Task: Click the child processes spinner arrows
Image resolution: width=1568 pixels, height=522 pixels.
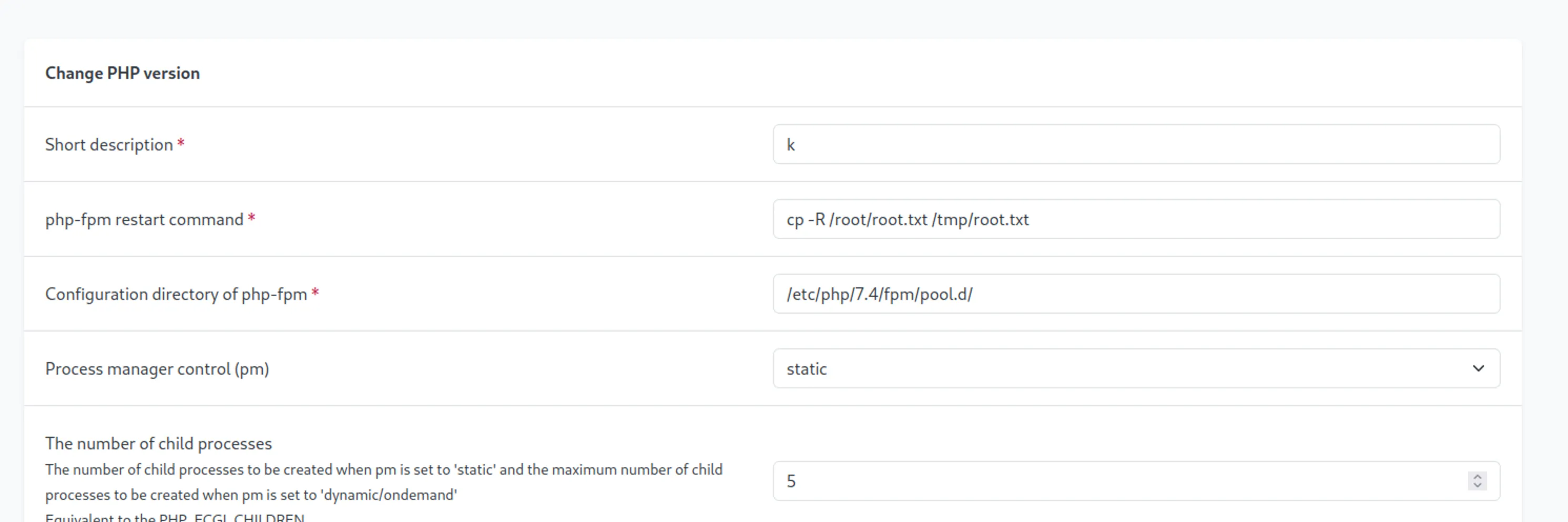Action: tap(1478, 481)
